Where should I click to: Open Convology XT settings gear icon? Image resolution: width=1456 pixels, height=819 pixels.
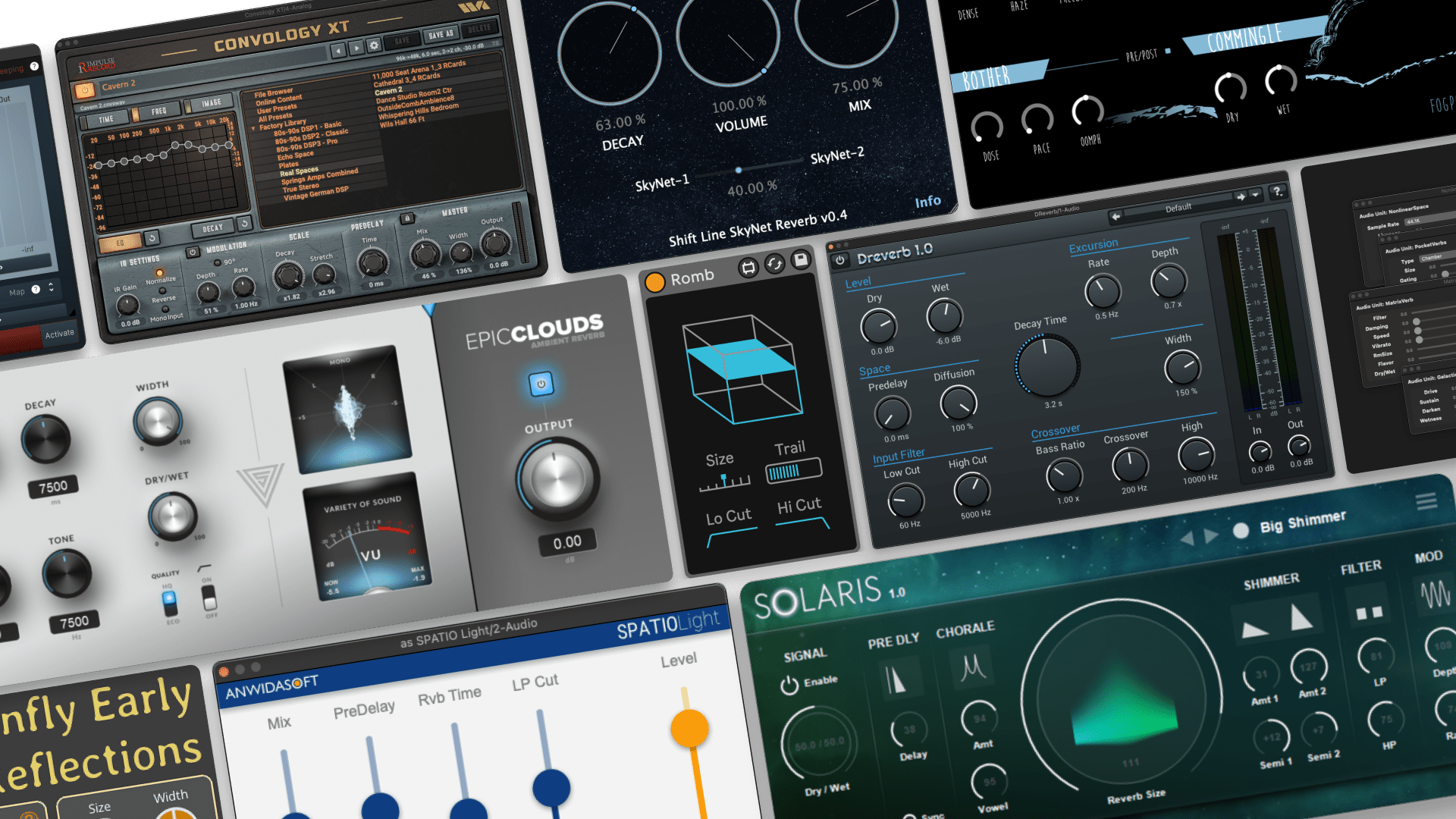pyautogui.click(x=374, y=45)
